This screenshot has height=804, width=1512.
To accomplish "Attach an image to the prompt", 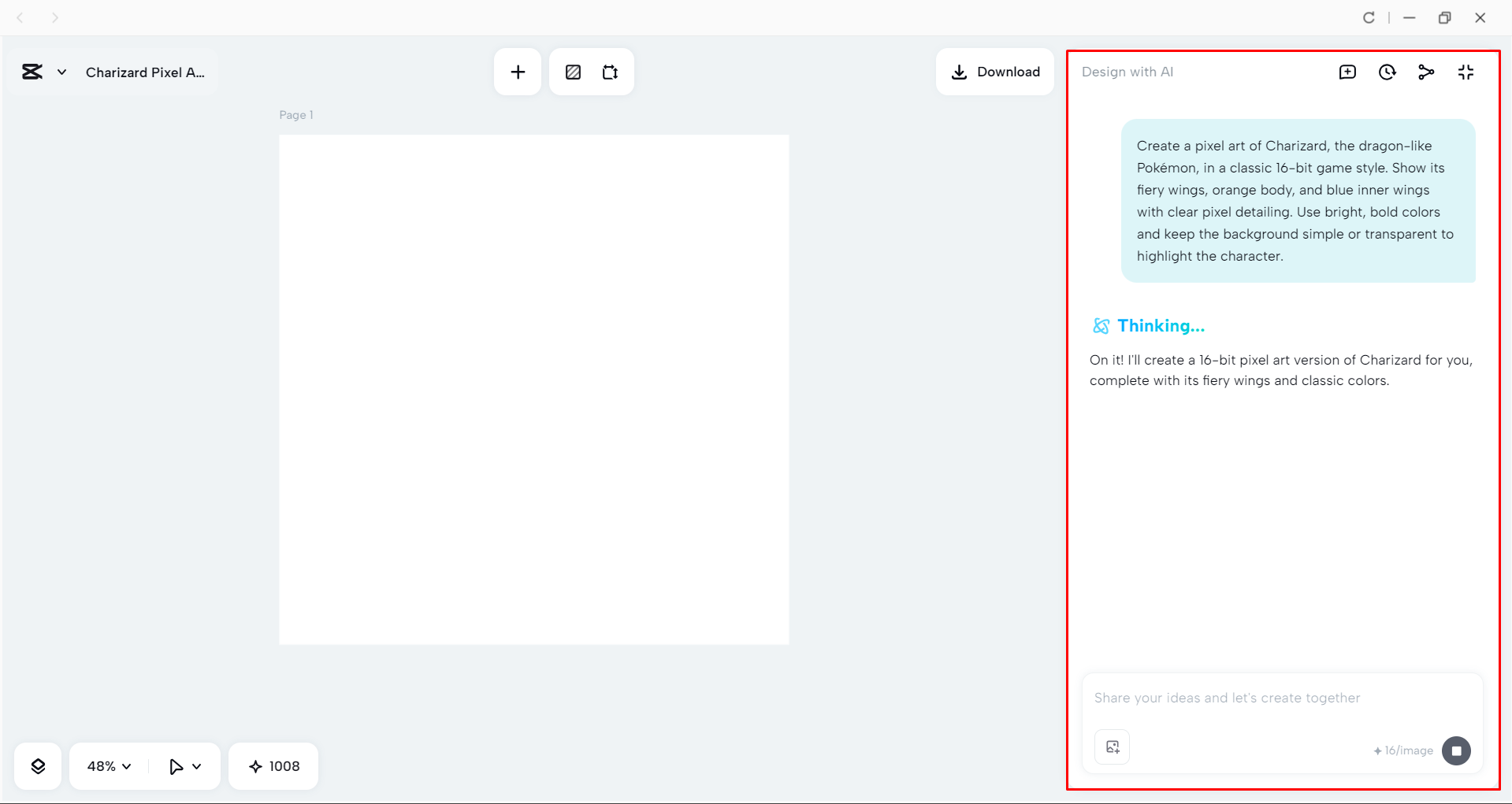I will pyautogui.click(x=1113, y=747).
